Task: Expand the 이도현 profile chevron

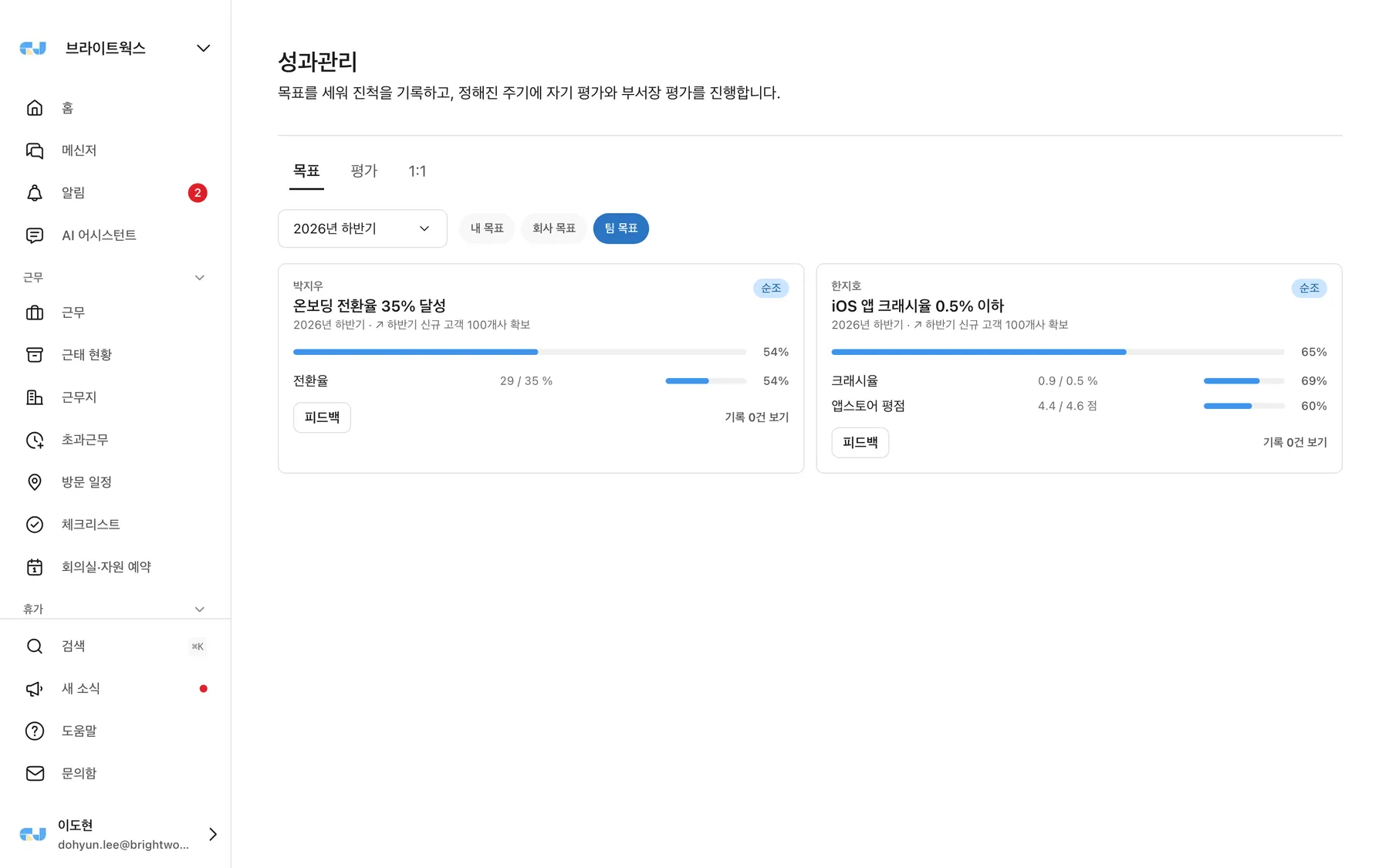Action: click(x=213, y=834)
